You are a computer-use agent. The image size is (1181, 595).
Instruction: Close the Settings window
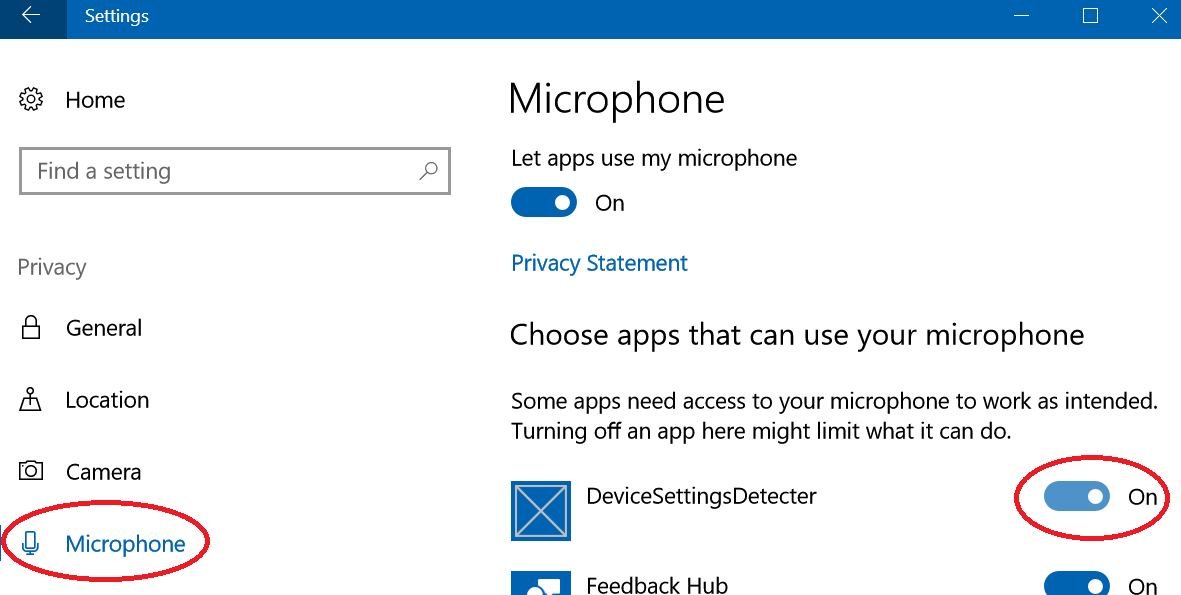point(1159,16)
